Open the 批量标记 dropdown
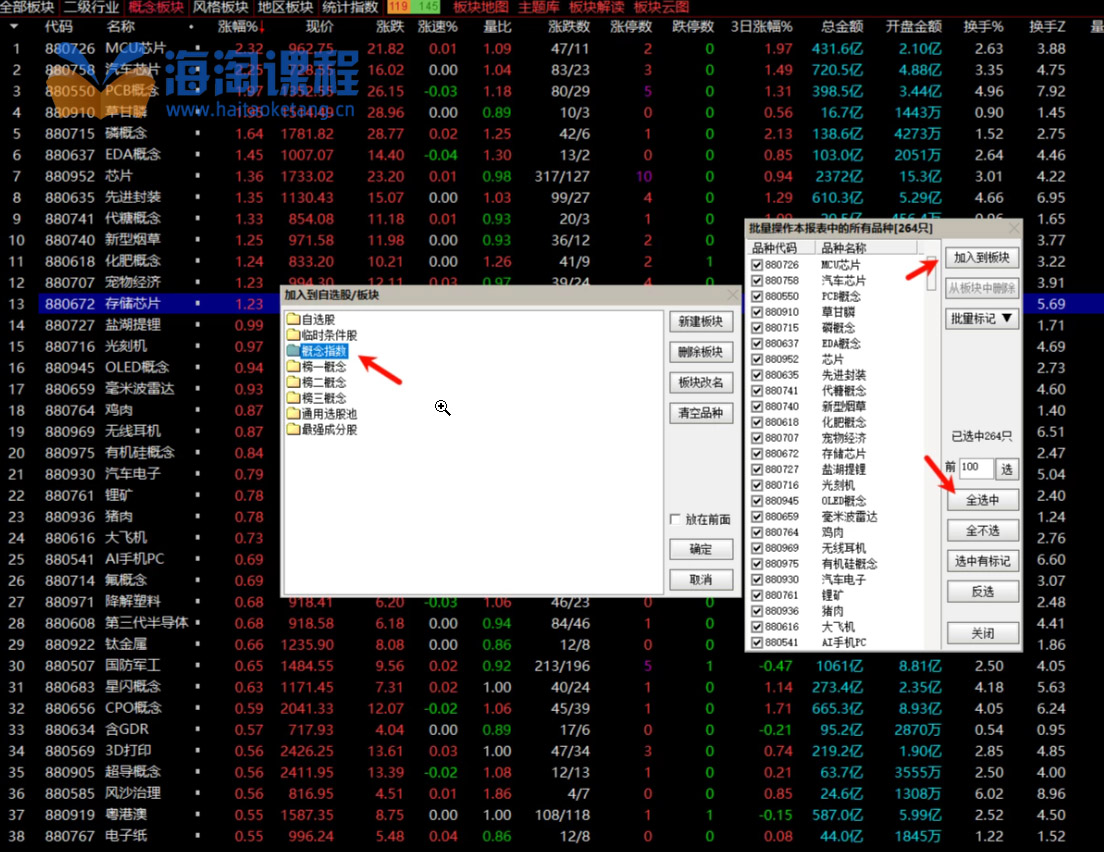Viewport: 1104px width, 852px height. pos(982,318)
